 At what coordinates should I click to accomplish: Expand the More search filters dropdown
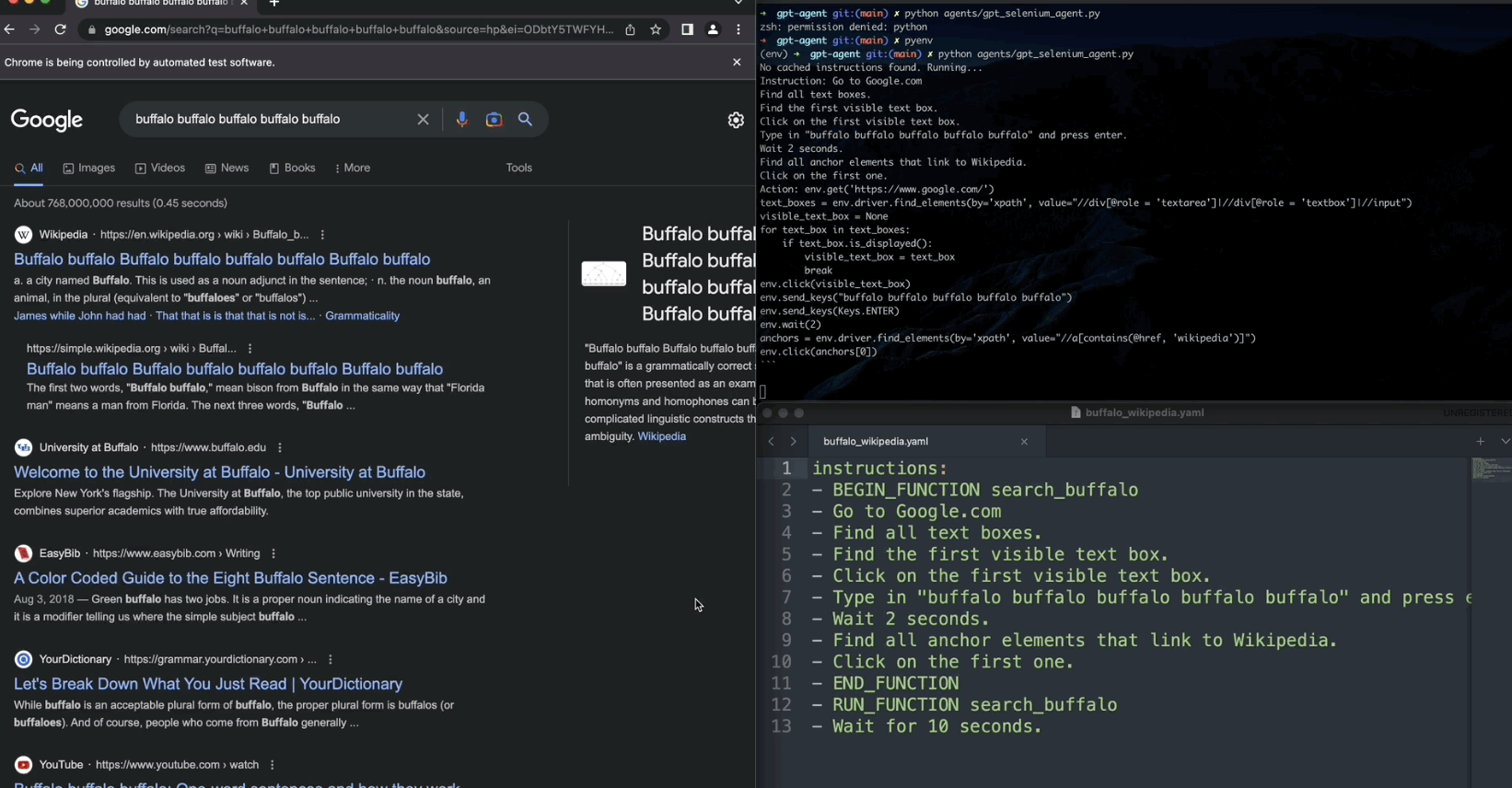pos(353,168)
